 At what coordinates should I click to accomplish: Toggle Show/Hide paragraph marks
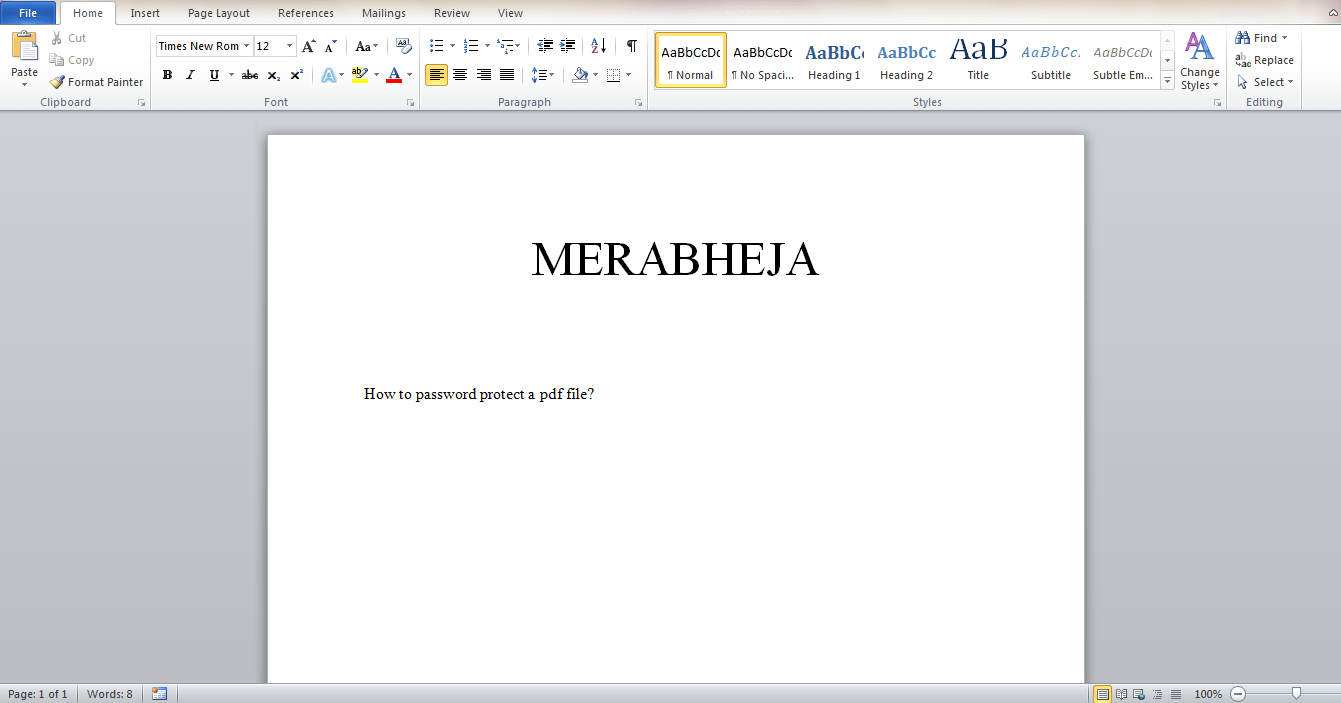click(631, 46)
